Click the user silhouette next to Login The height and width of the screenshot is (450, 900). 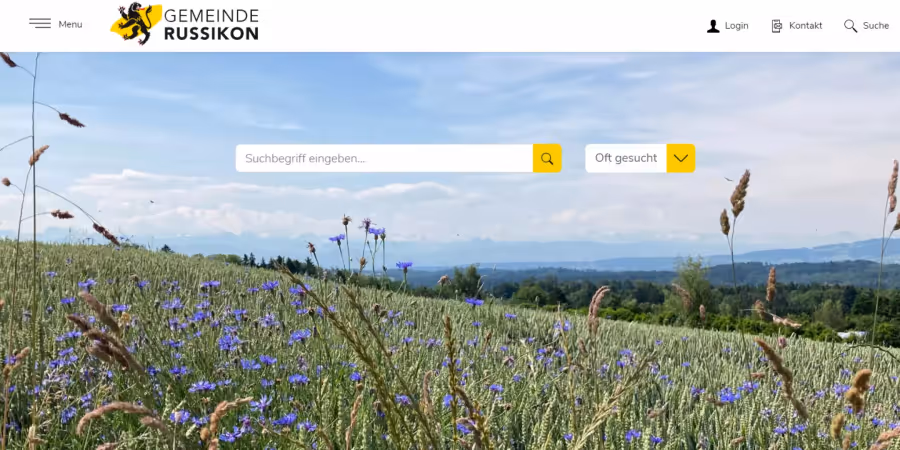(713, 26)
